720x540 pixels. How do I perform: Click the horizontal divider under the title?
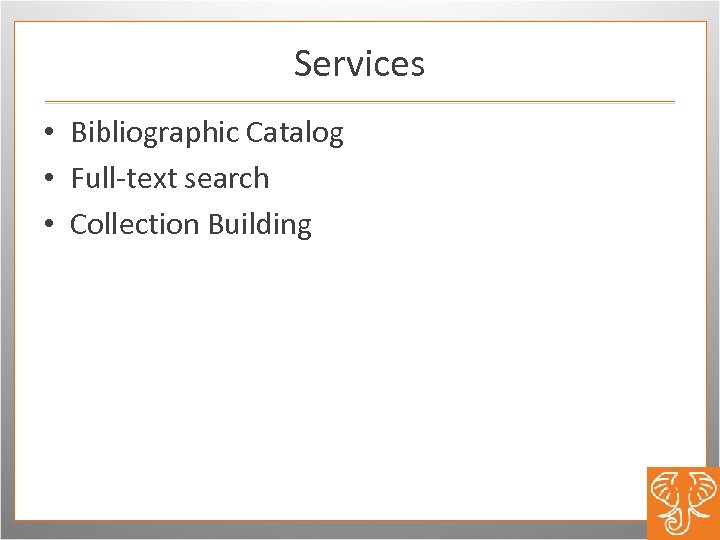coord(360,102)
